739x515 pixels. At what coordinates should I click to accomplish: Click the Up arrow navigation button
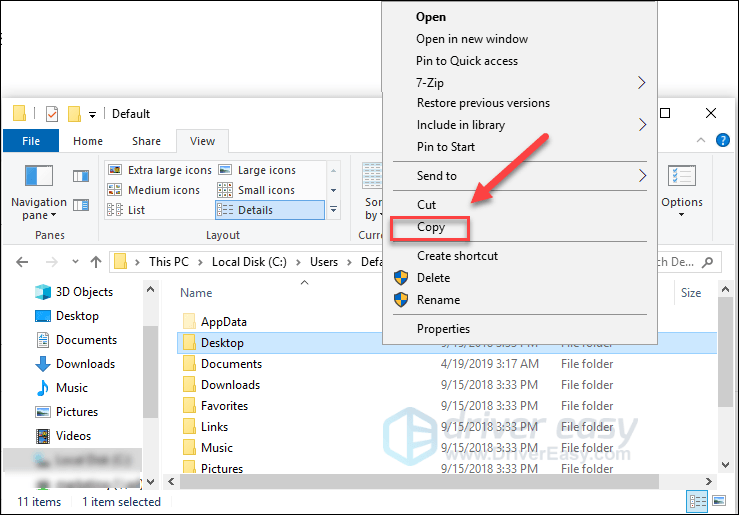click(x=96, y=262)
